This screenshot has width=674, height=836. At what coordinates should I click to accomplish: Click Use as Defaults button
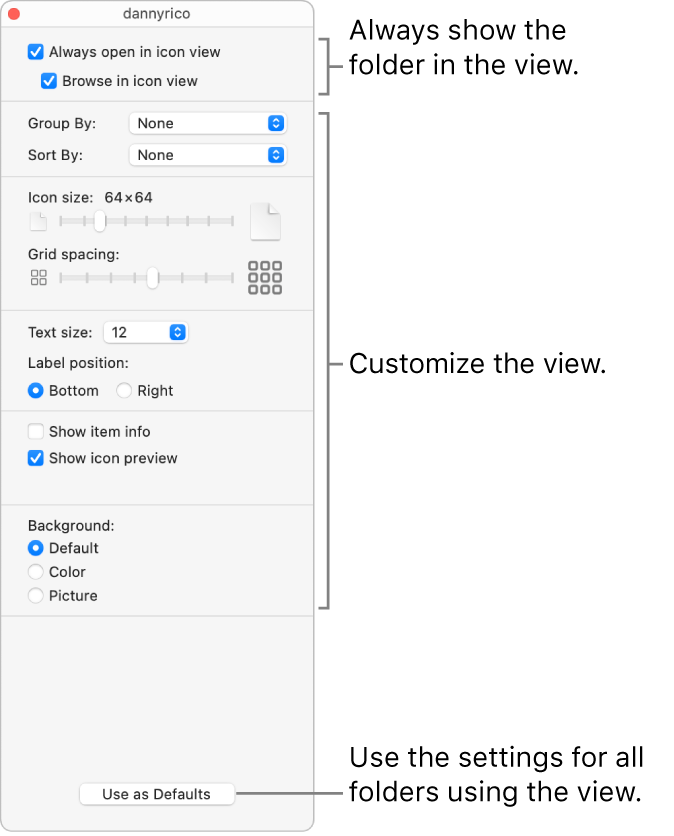pyautogui.click(x=157, y=794)
